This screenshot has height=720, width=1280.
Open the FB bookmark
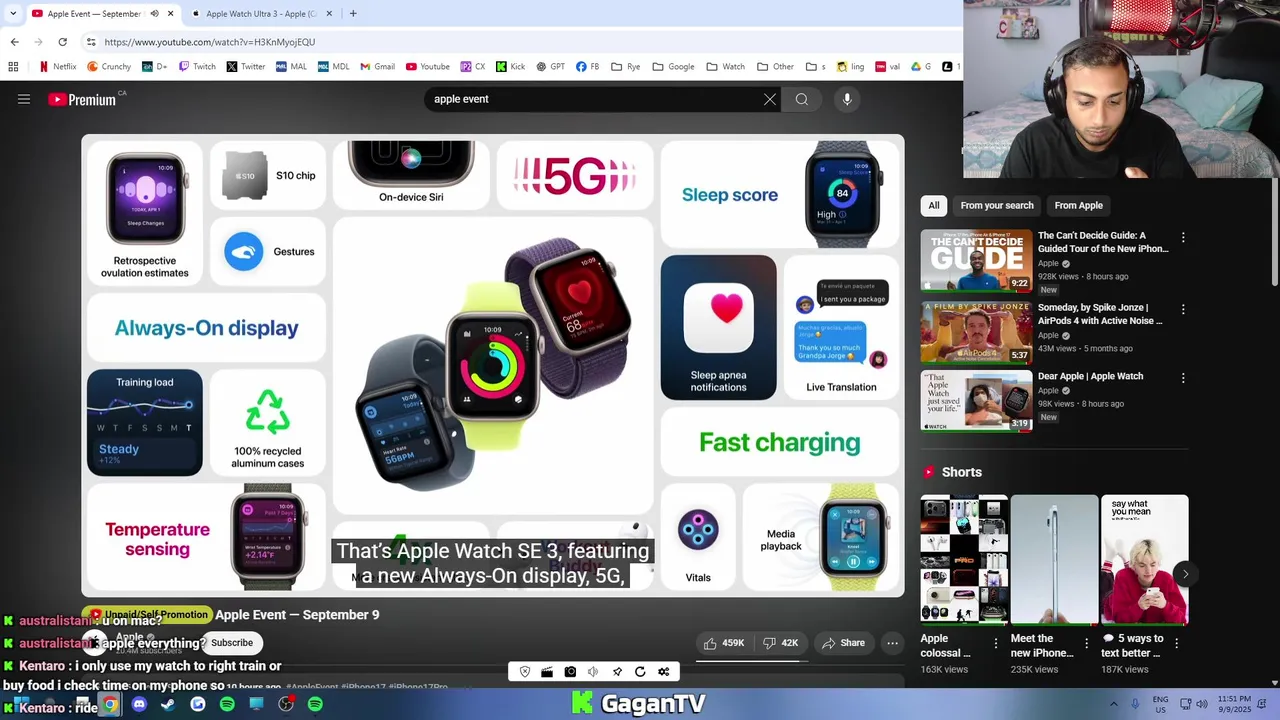click(587, 67)
